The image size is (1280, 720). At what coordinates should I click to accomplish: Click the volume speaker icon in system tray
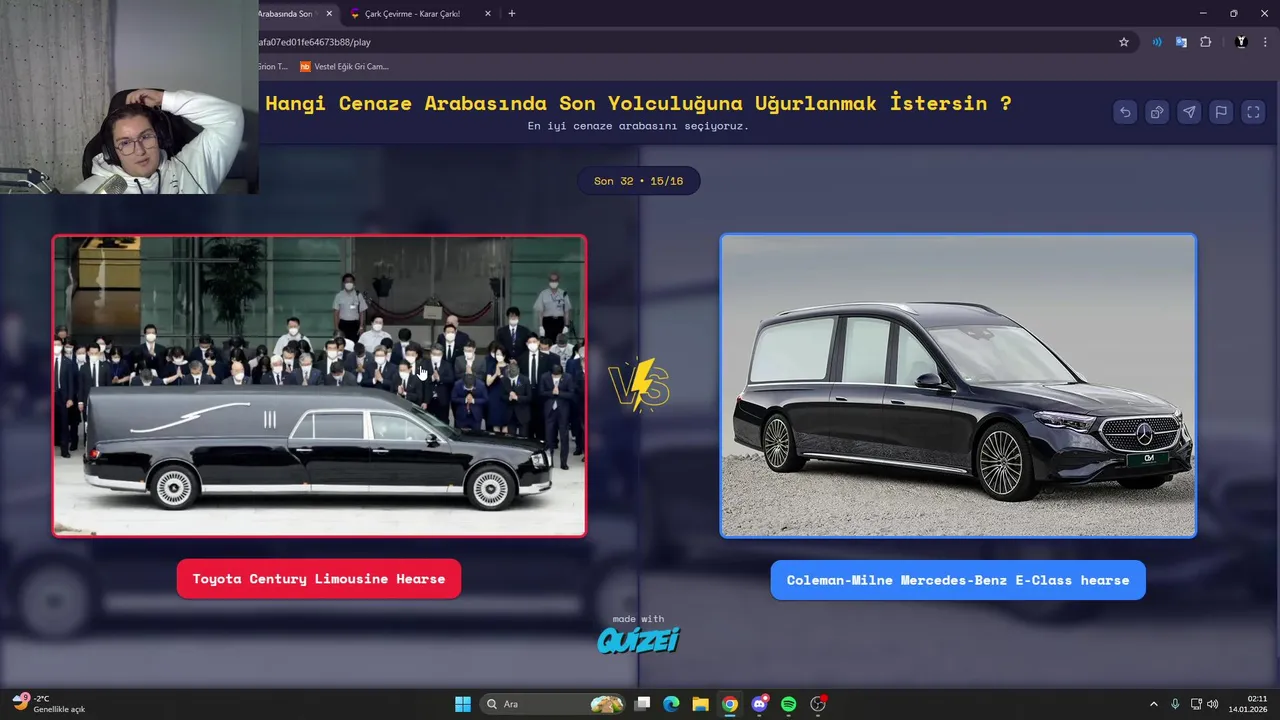1212,704
